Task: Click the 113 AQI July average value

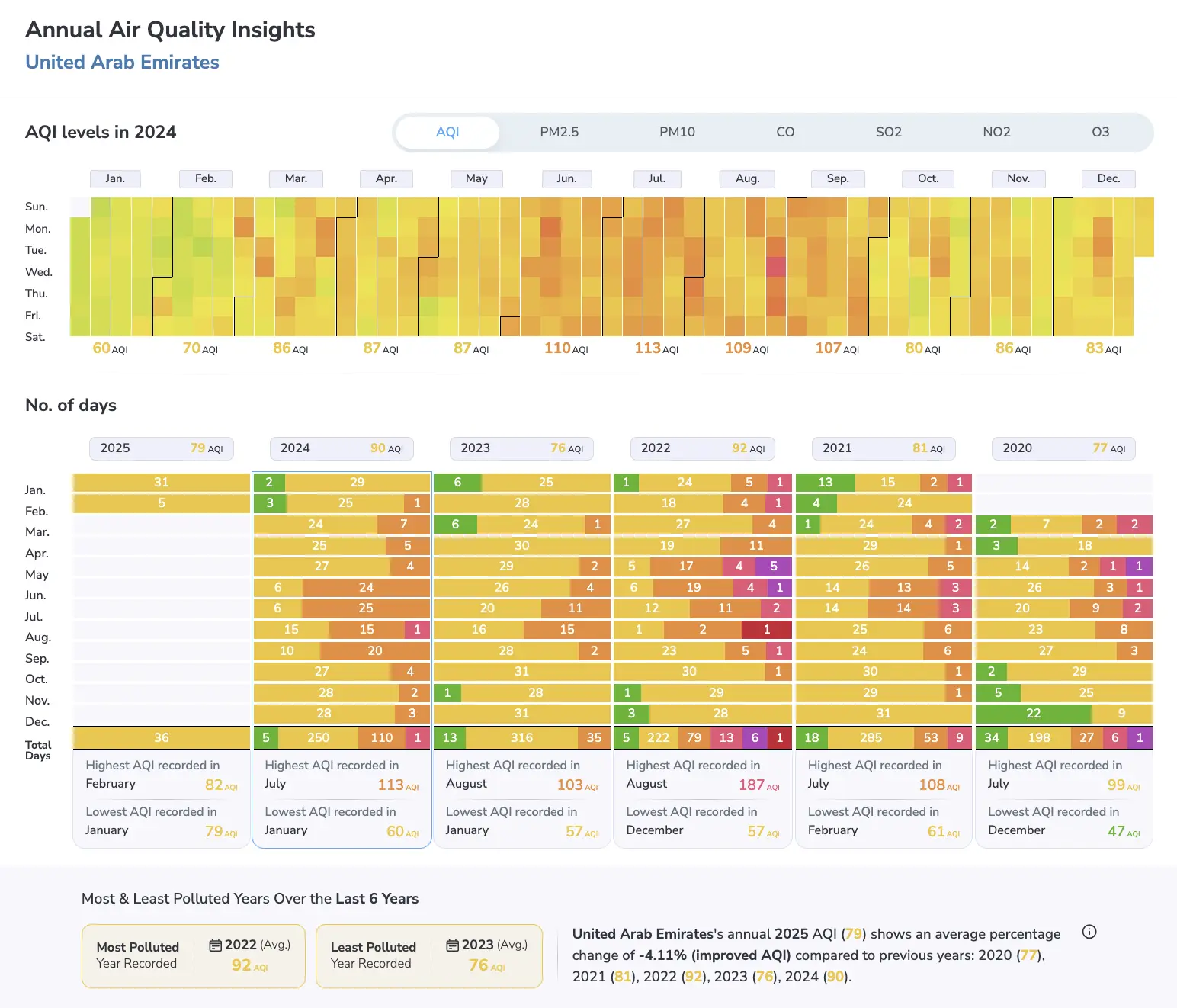Action: pyautogui.click(x=656, y=348)
